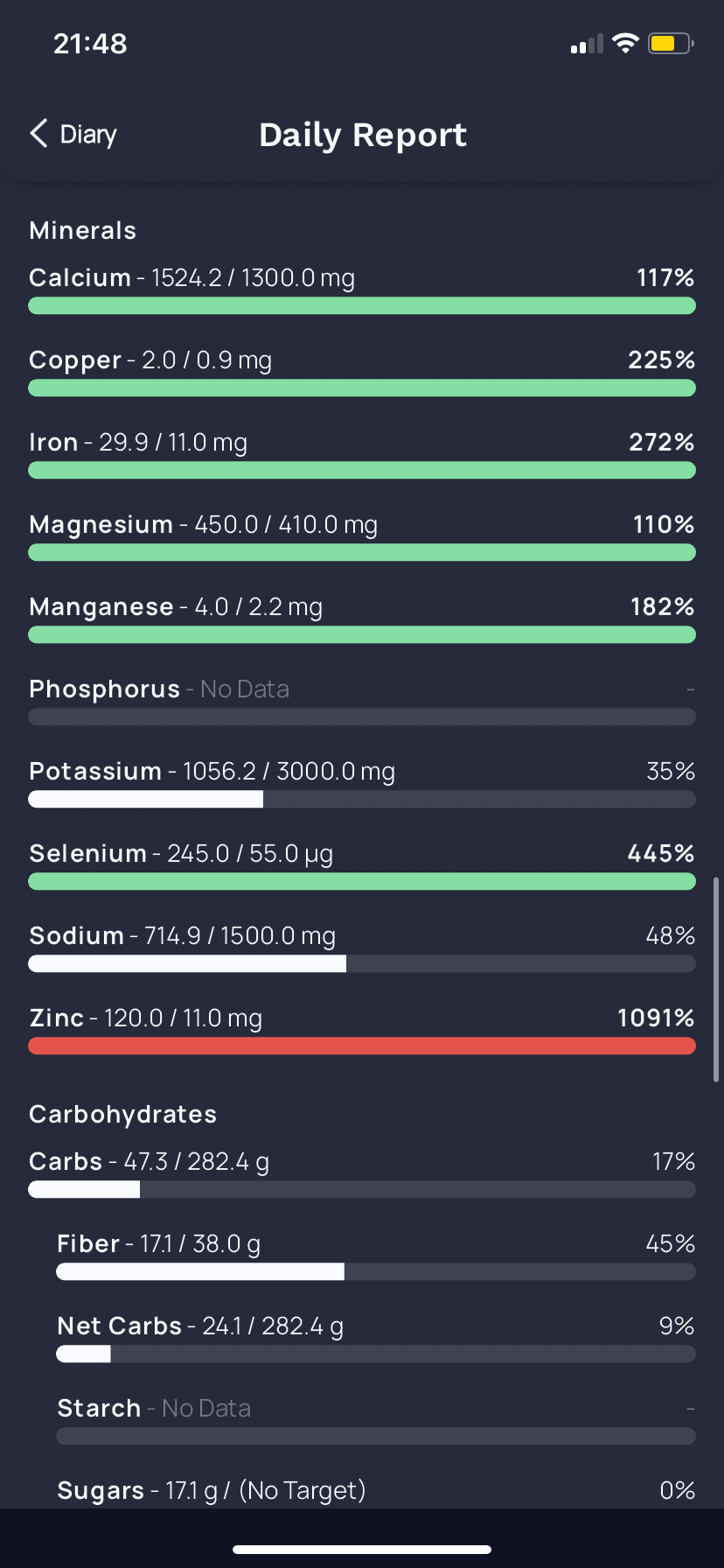Open Phosphorus No Data row

tap(362, 702)
